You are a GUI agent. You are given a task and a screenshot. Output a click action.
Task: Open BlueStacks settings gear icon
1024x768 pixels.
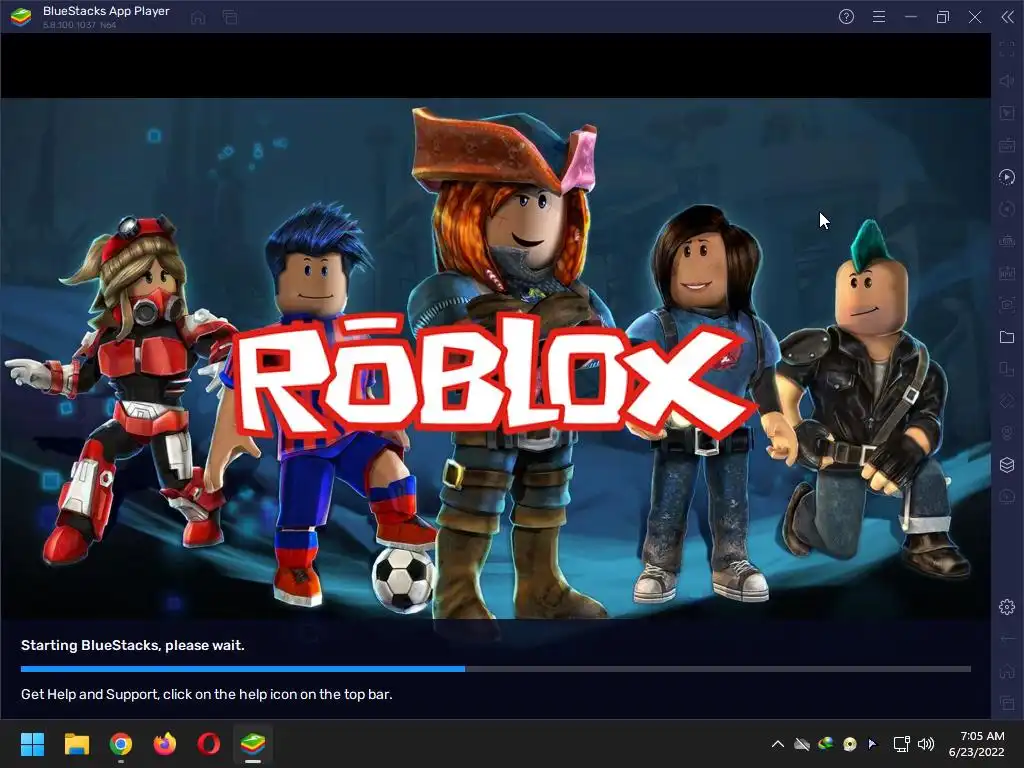point(1007,607)
